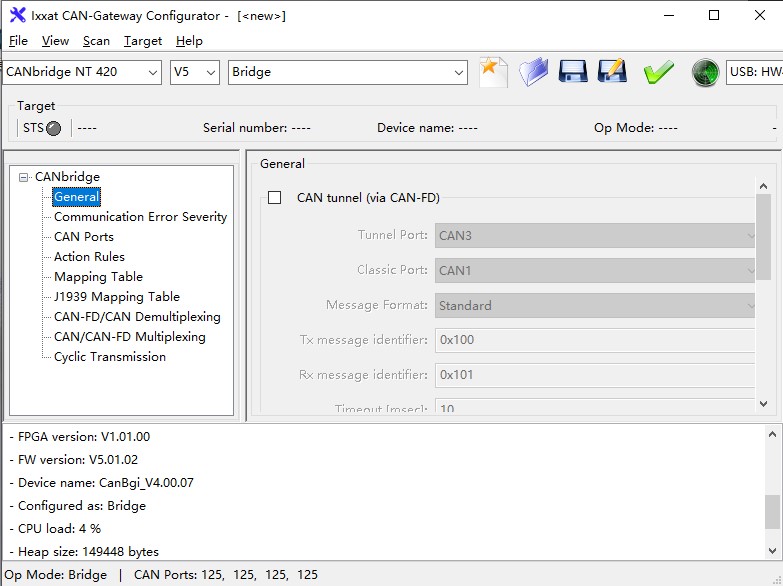This screenshot has width=783, height=586.
Task: Select the CANbridge root tree item
Action: click(67, 177)
